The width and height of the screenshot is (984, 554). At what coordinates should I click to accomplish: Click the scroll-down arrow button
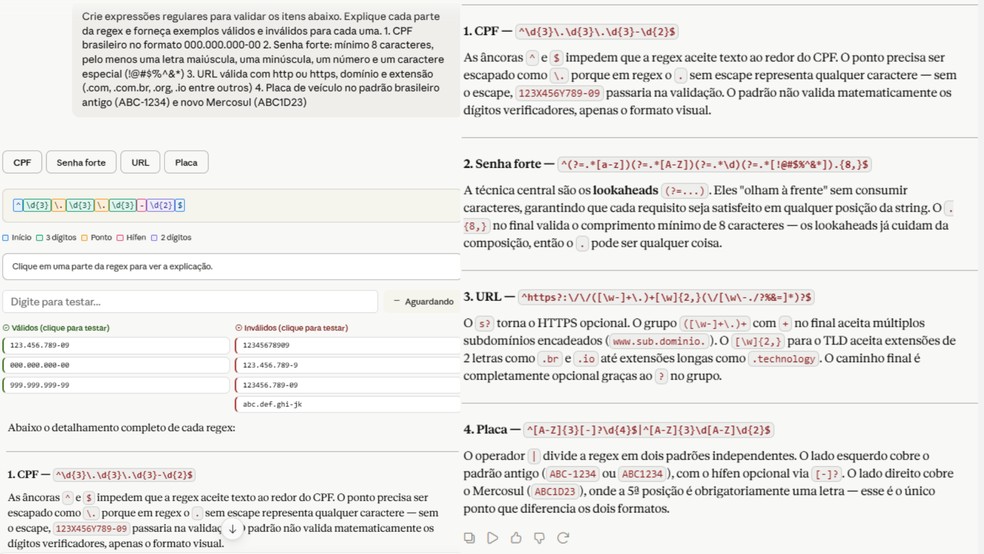click(x=232, y=529)
